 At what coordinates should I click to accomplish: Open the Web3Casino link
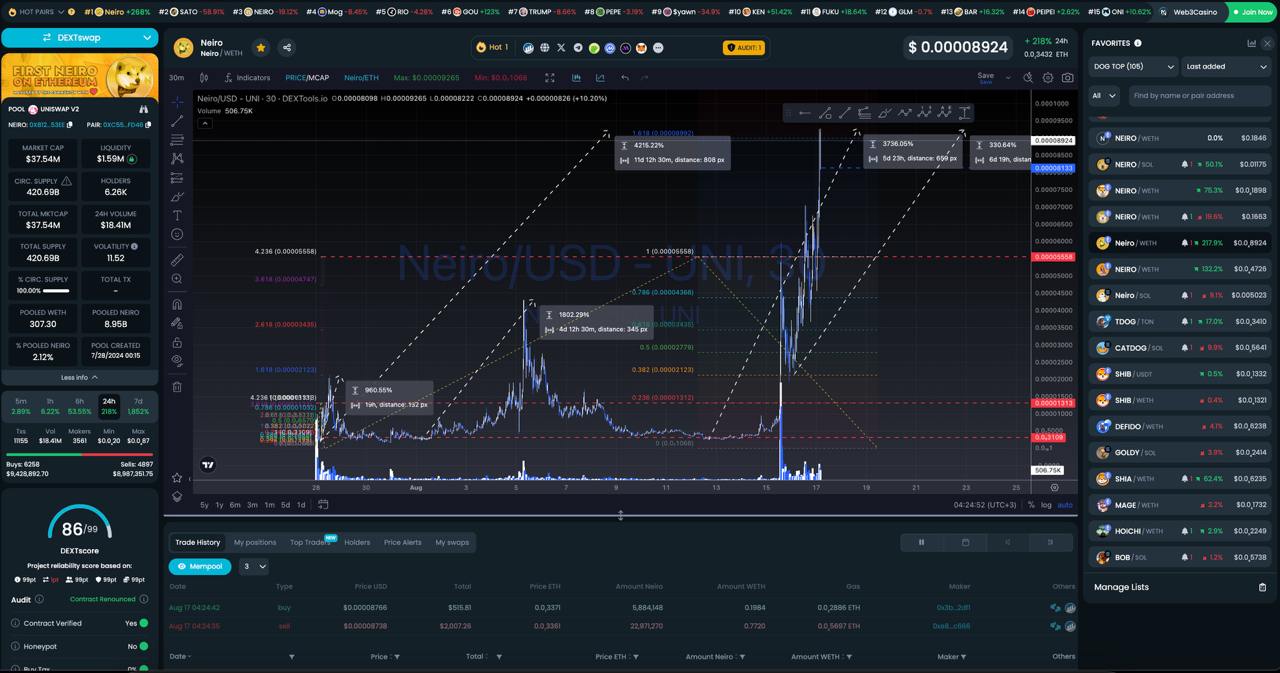pos(1188,12)
